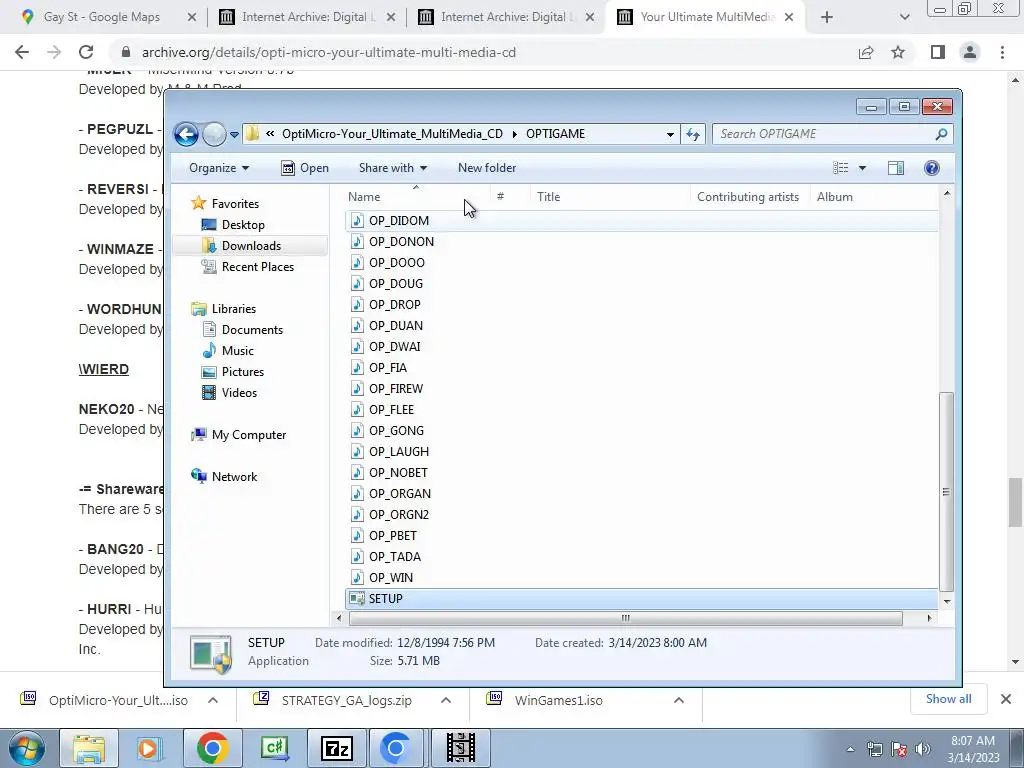Click the OptiMicro-Your_Ultimate_MultiMedia_CD breadcrumb
The height and width of the screenshot is (768, 1024).
(392, 134)
